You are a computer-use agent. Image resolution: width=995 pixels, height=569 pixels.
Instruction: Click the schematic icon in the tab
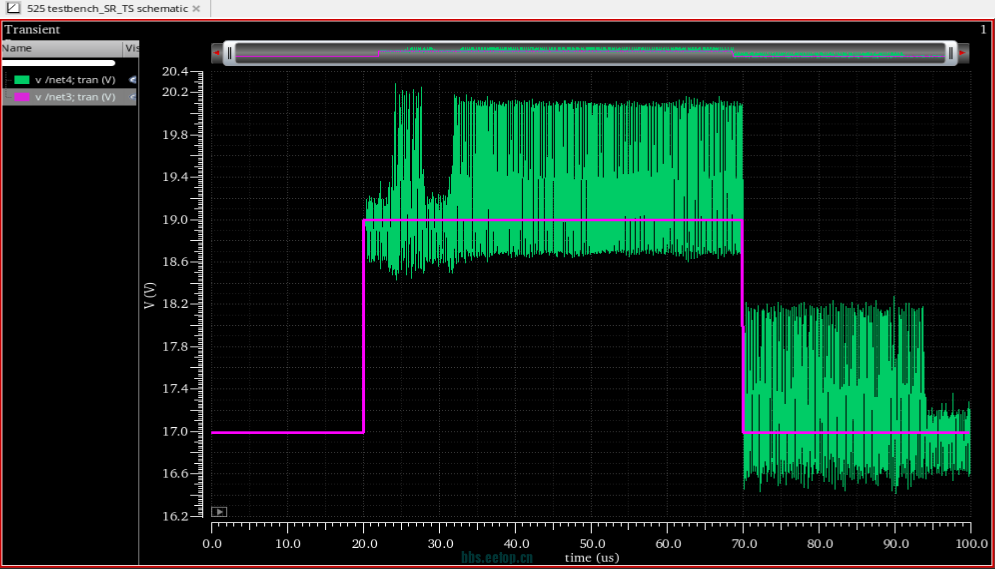click(x=13, y=8)
